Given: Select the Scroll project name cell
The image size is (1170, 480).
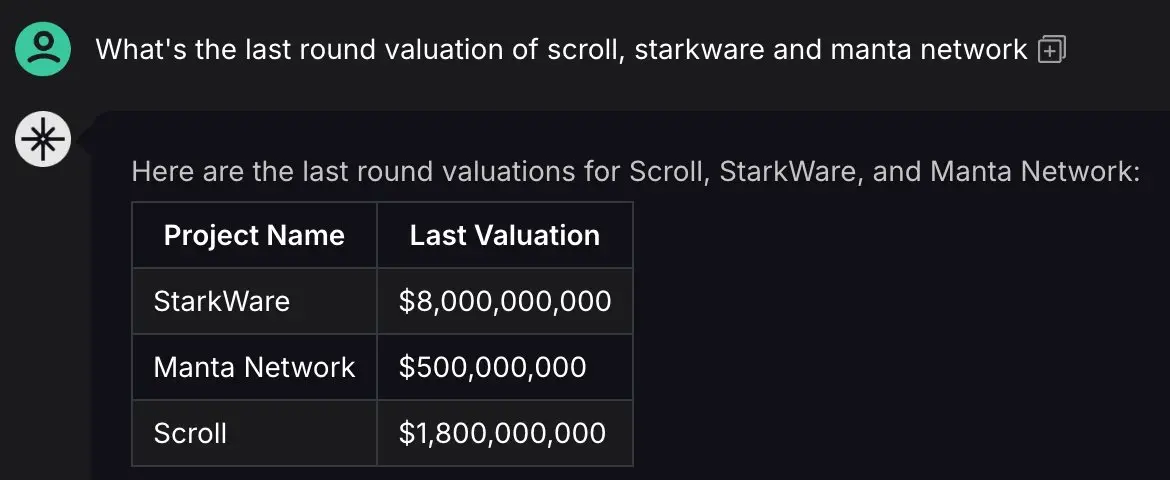Looking at the screenshot, I should pos(254,432).
